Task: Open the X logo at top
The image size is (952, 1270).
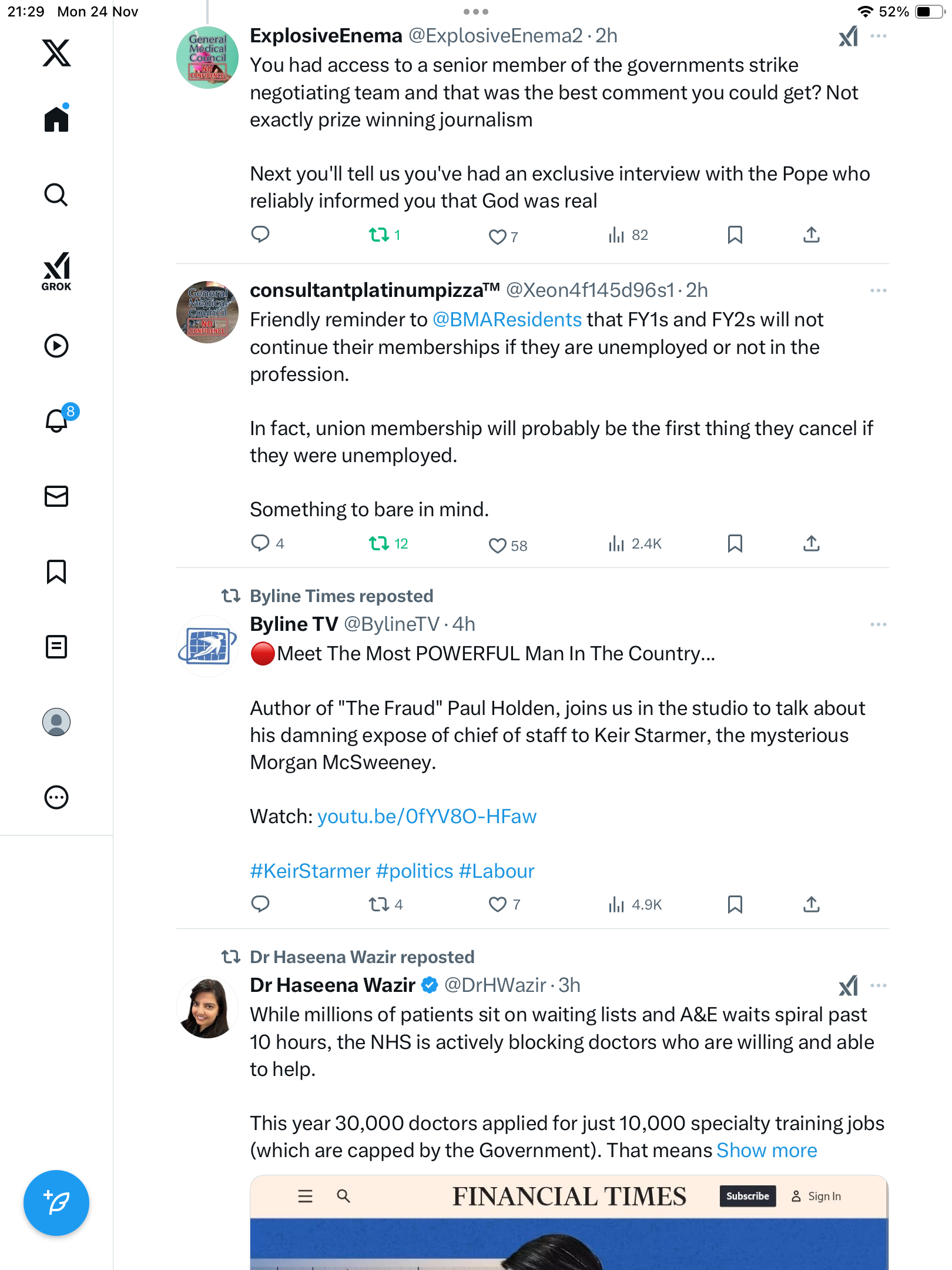Action: 56,53
